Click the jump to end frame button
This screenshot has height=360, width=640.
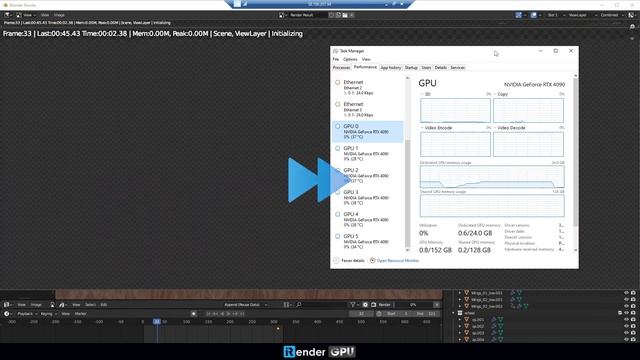[x=242, y=314]
